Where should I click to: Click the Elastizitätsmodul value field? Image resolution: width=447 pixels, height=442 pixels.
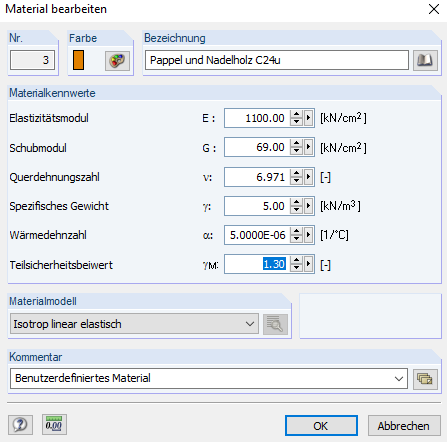257,118
